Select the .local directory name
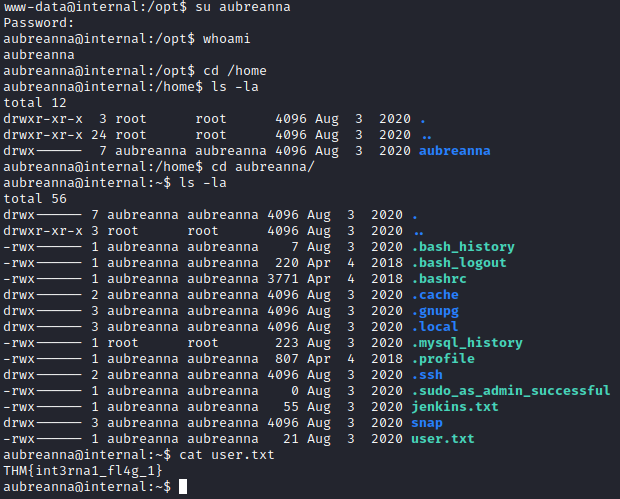The image size is (620, 499). 437,326
